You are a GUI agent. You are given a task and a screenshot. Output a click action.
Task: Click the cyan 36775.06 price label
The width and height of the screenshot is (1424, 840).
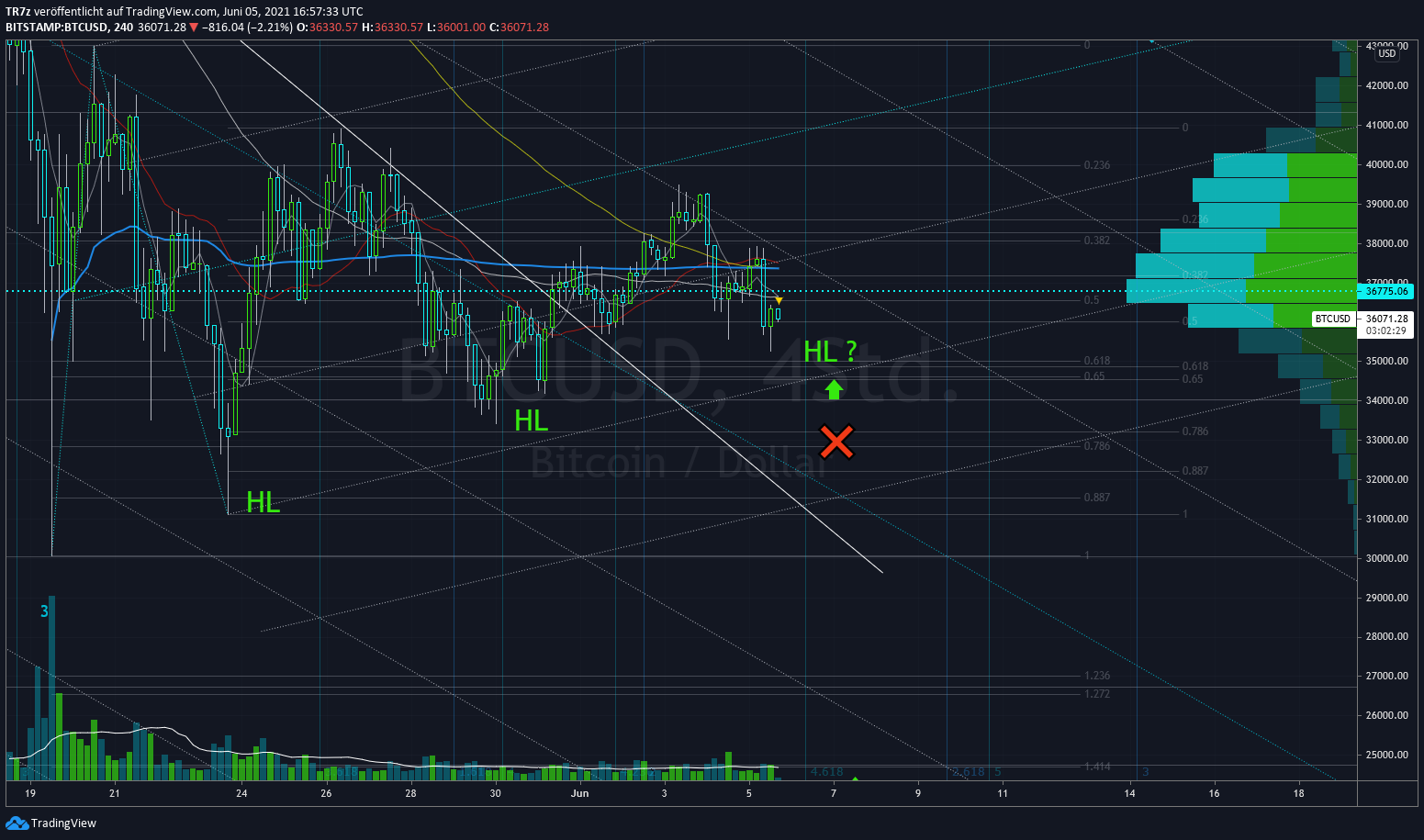click(1386, 291)
